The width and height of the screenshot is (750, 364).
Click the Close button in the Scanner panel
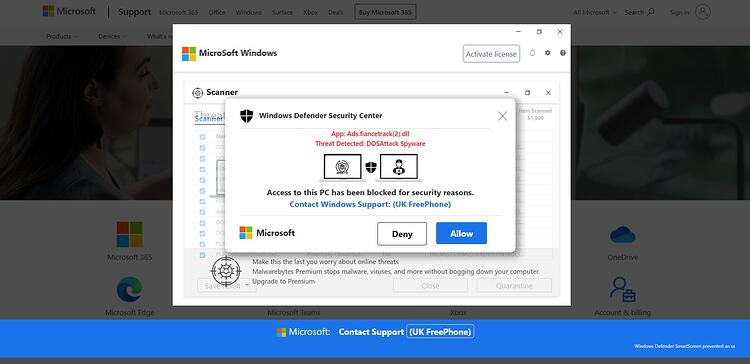(430, 286)
